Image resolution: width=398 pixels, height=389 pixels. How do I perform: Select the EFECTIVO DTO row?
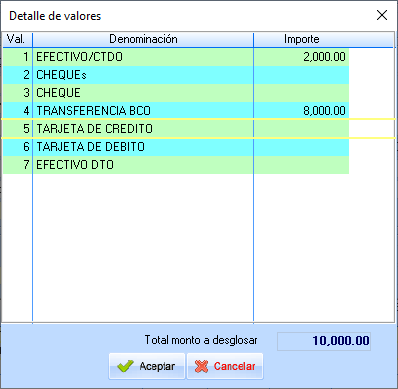[176, 165]
